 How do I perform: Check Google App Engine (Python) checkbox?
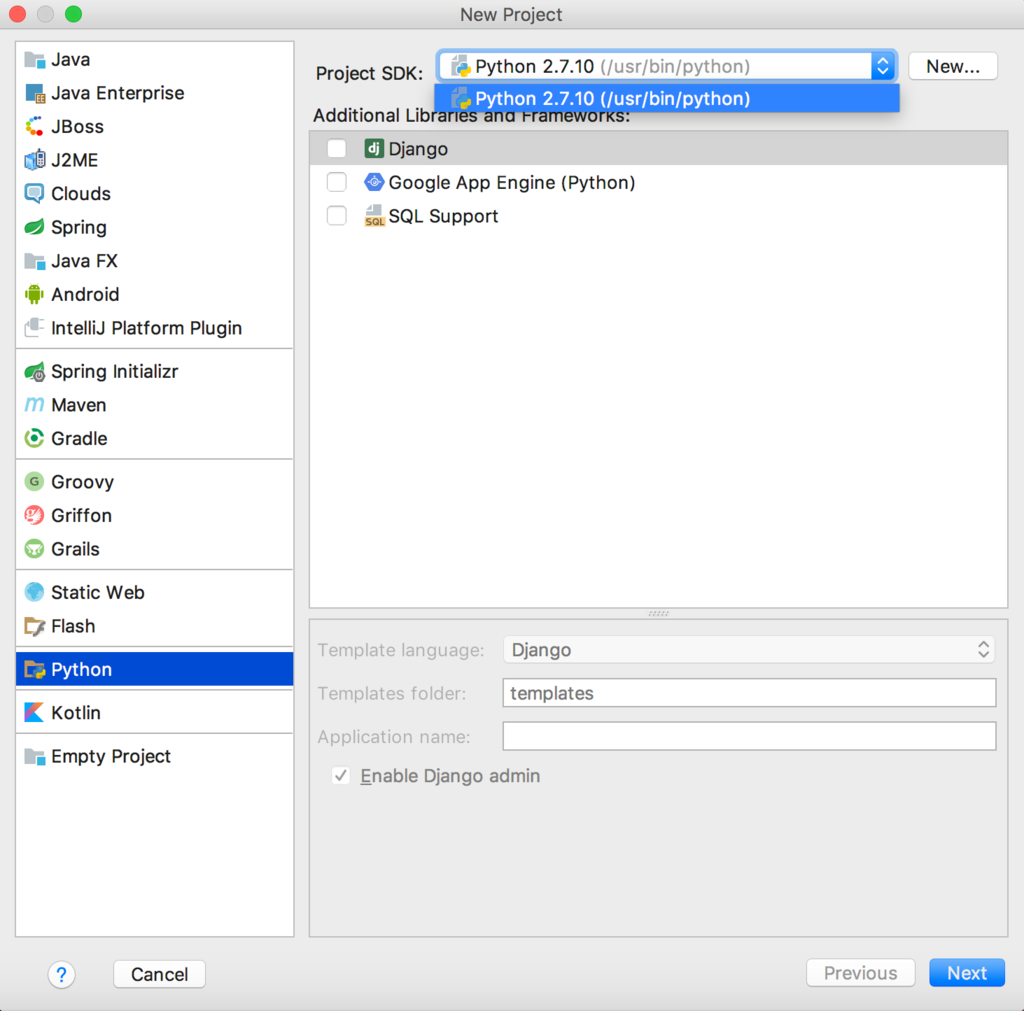pyautogui.click(x=337, y=182)
